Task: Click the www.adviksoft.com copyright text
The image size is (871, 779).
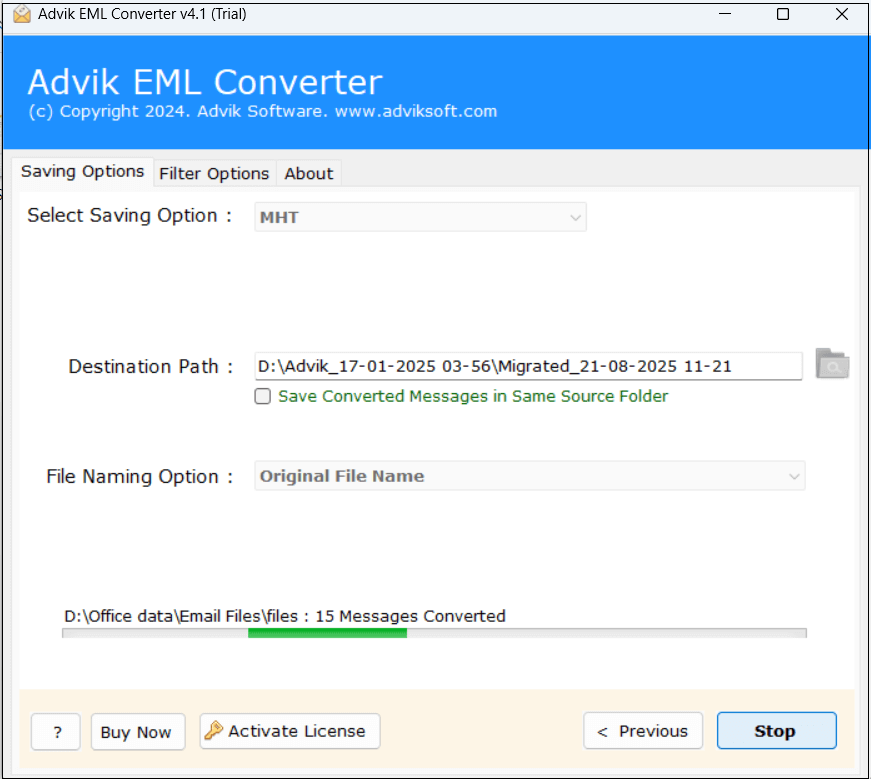Action: pos(416,111)
